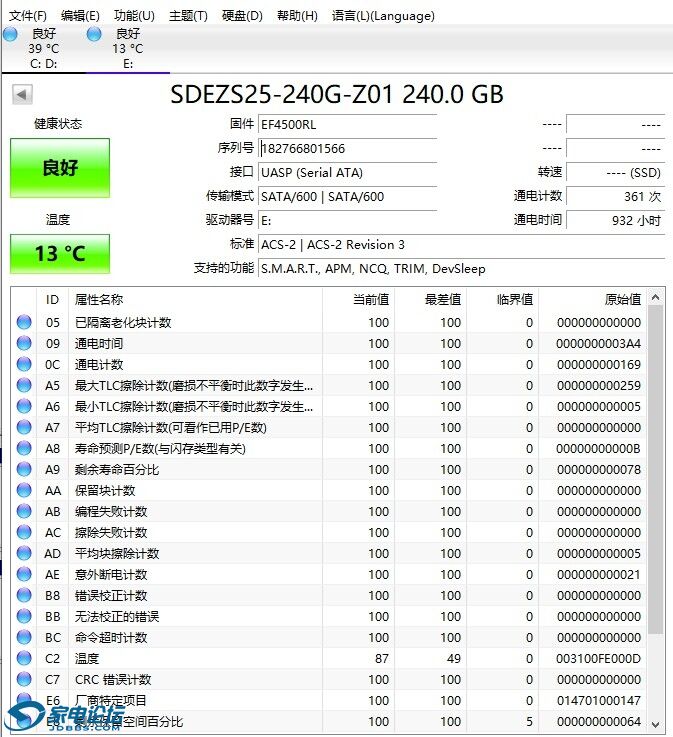This screenshot has height=737, width=673.
Task: Click the SMART table vertical scrollbar thumb
Action: pyautogui.click(x=656, y=470)
